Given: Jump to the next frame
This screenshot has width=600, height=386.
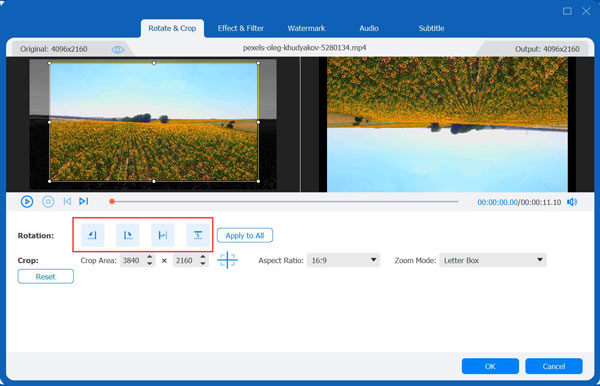Looking at the screenshot, I should tap(83, 201).
